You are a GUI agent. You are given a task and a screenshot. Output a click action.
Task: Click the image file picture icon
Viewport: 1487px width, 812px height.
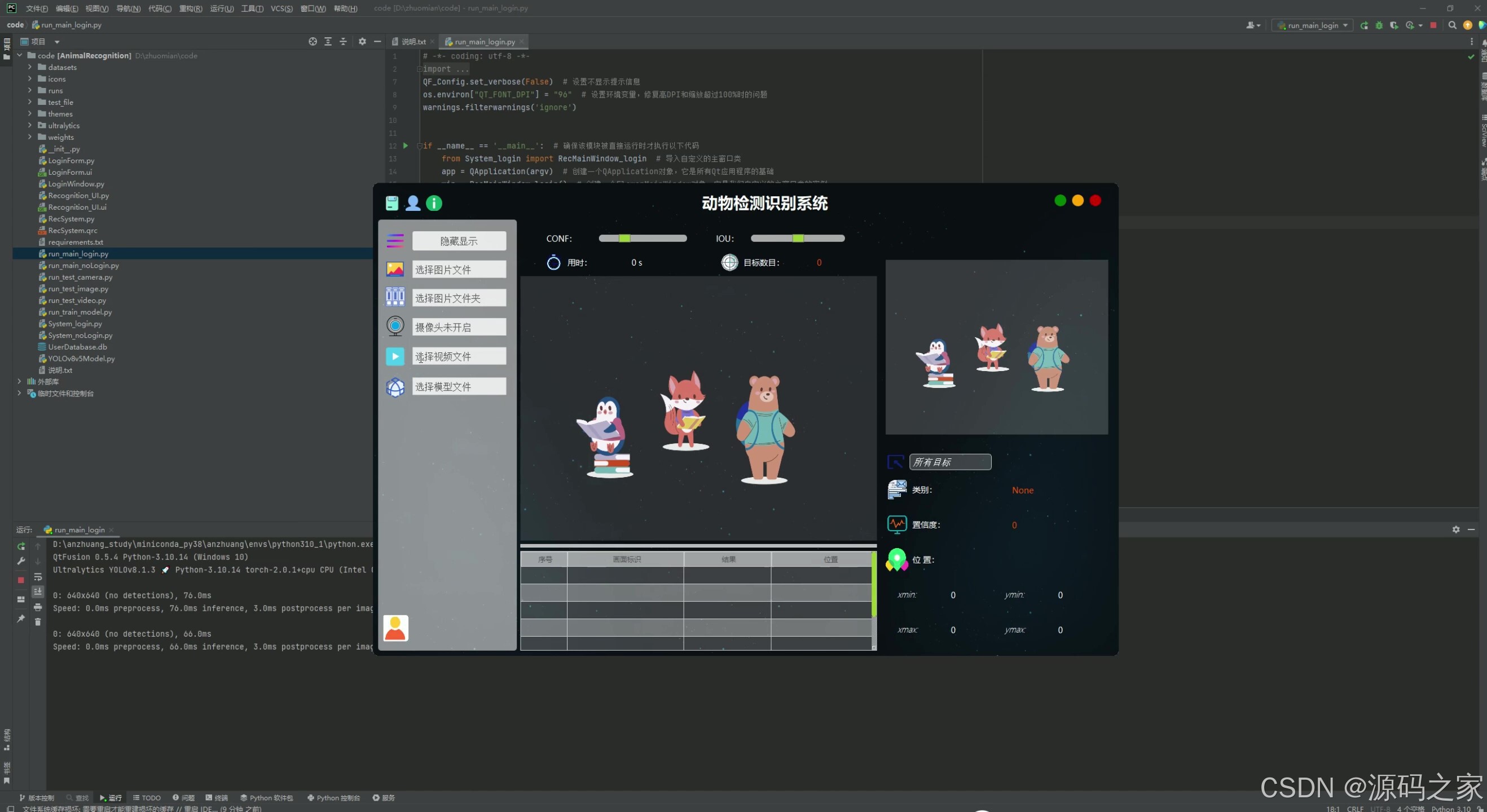[395, 270]
